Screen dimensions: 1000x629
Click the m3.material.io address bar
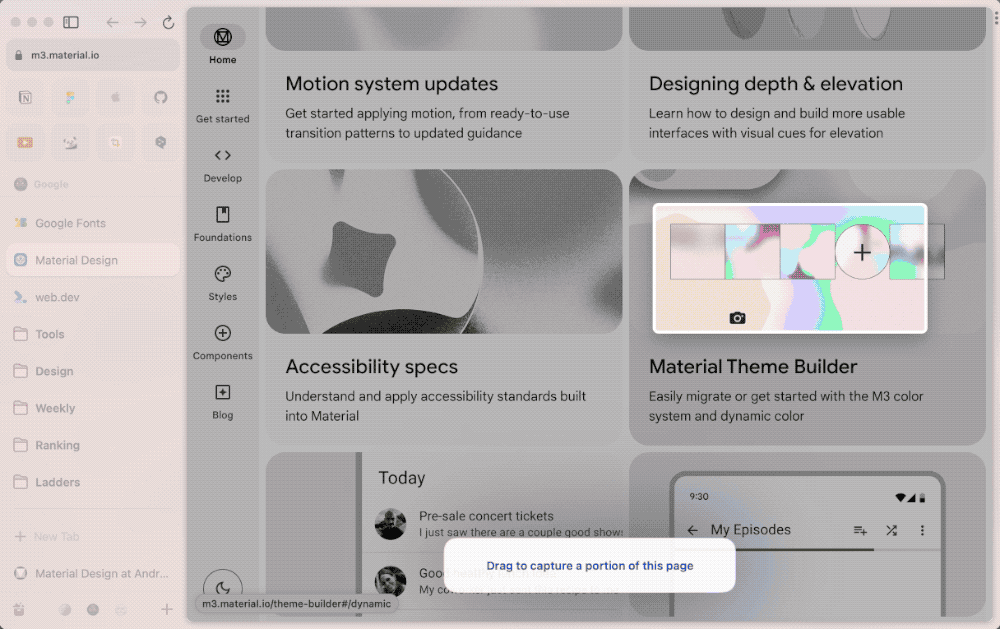93,55
